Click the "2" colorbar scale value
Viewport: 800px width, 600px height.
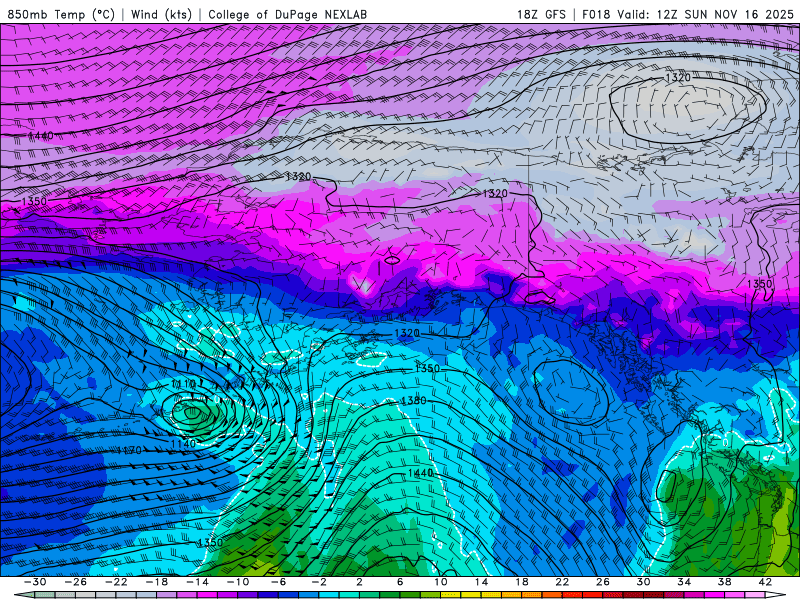click(x=360, y=582)
